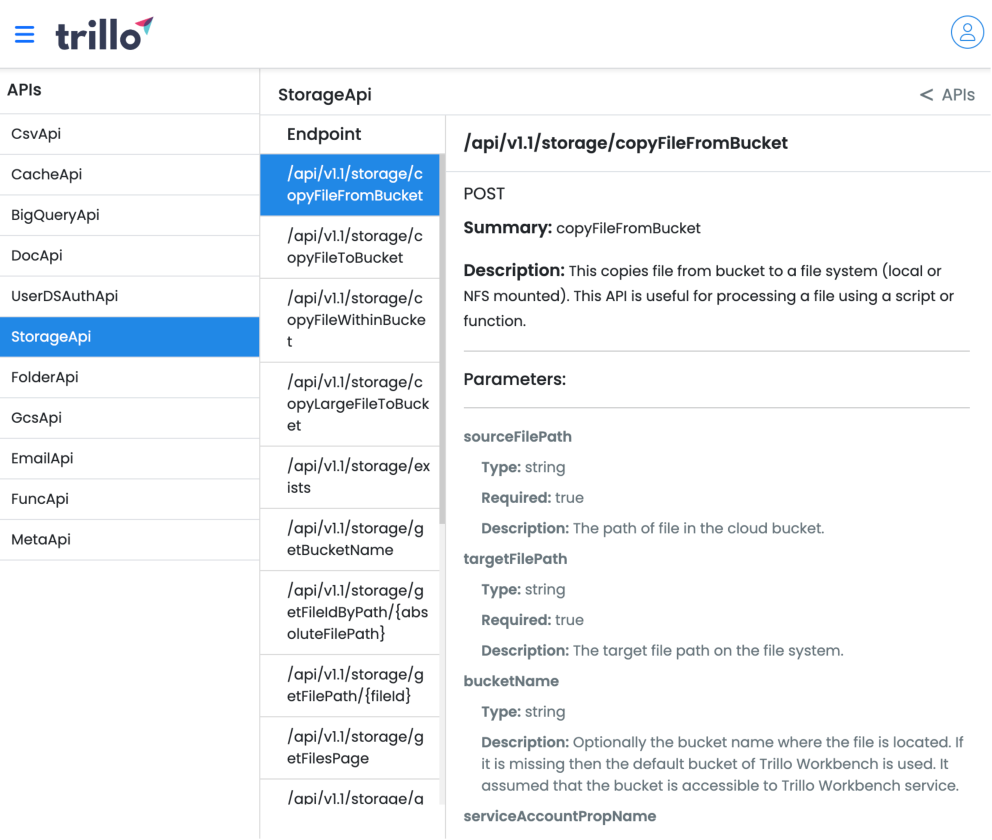Open the copyFileWithinBucket endpoint
Viewport: 992px width, 840px height.
pos(350,320)
